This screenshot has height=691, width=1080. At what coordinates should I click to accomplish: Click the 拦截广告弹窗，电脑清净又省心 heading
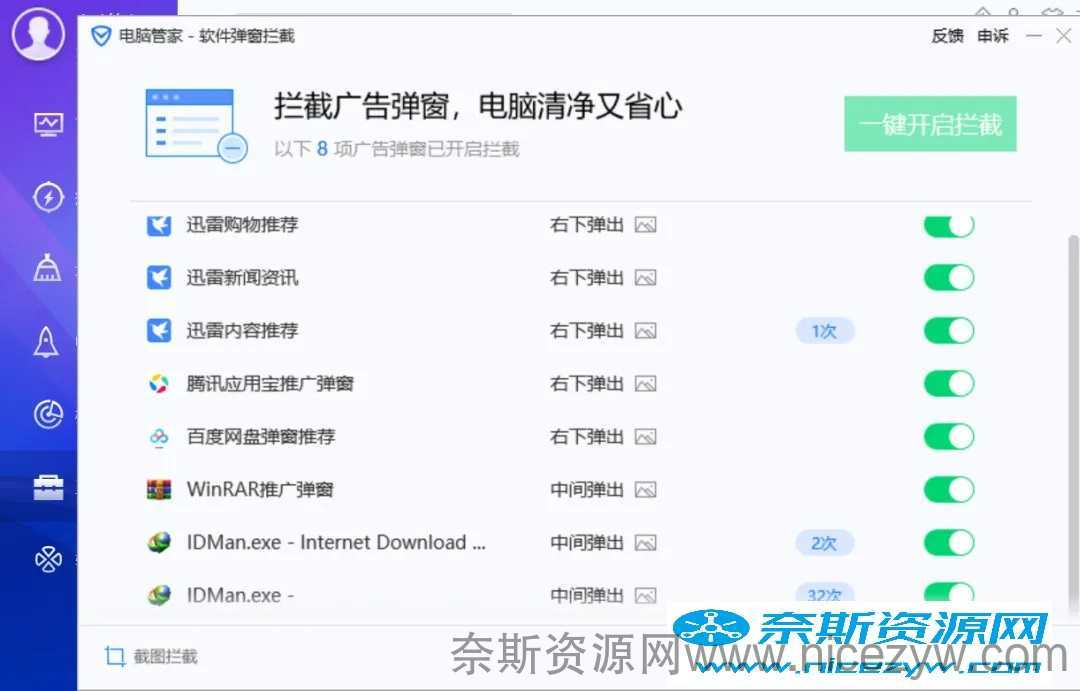coord(478,106)
